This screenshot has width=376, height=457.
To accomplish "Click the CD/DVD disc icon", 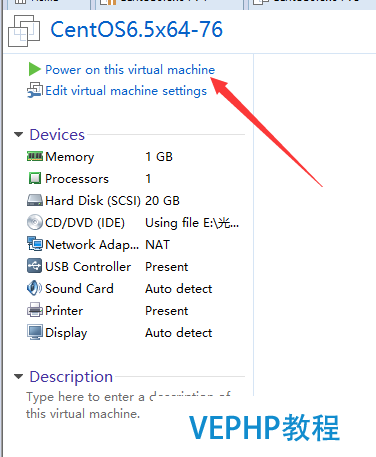I will pos(35,222).
